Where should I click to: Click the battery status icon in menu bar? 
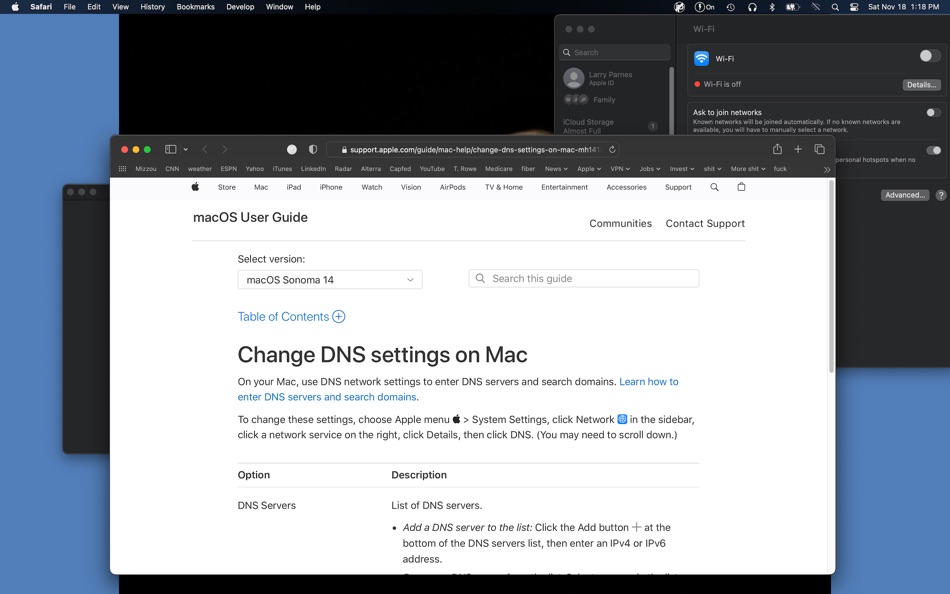[x=792, y=7]
